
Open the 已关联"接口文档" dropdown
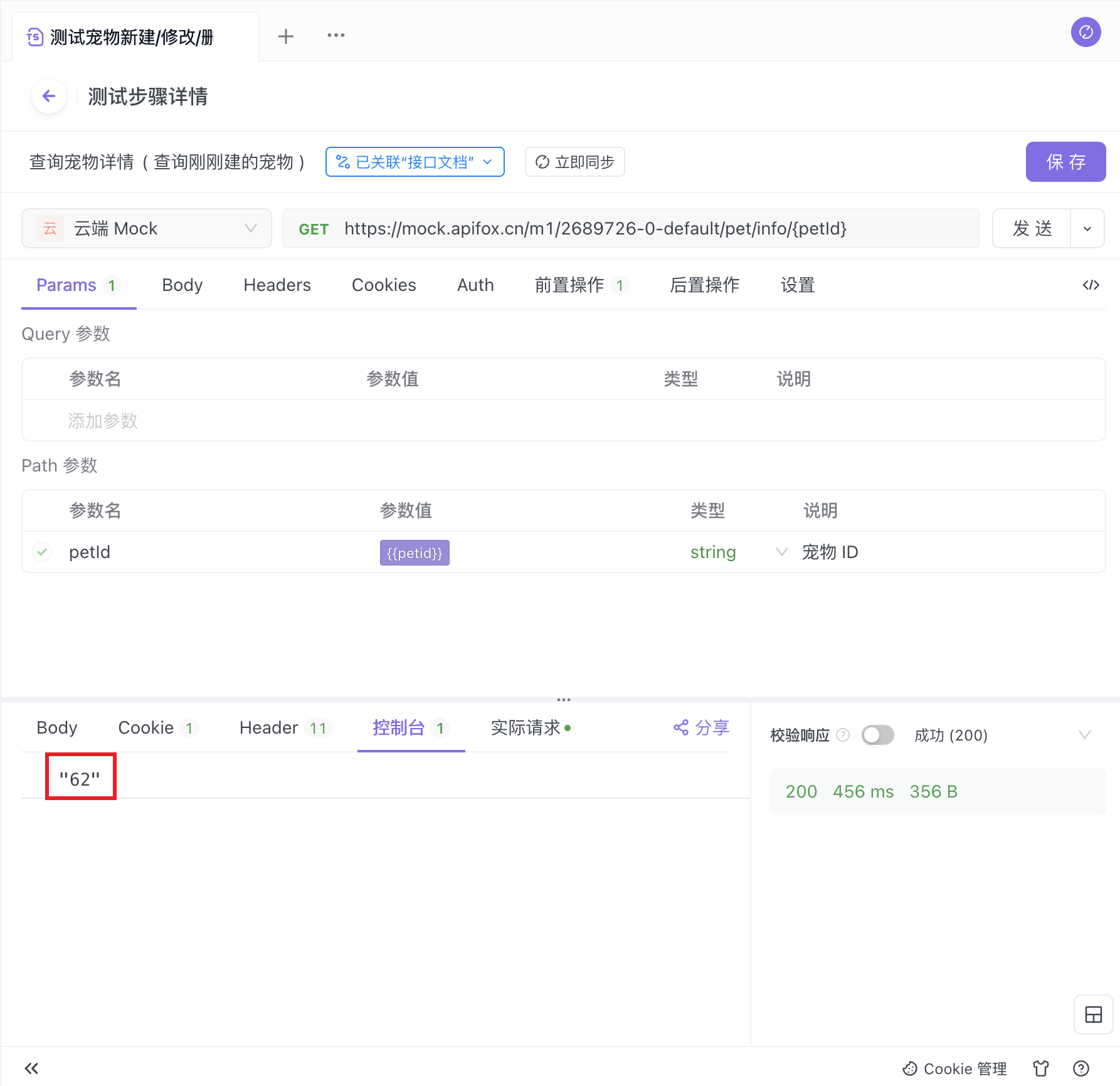(x=415, y=162)
